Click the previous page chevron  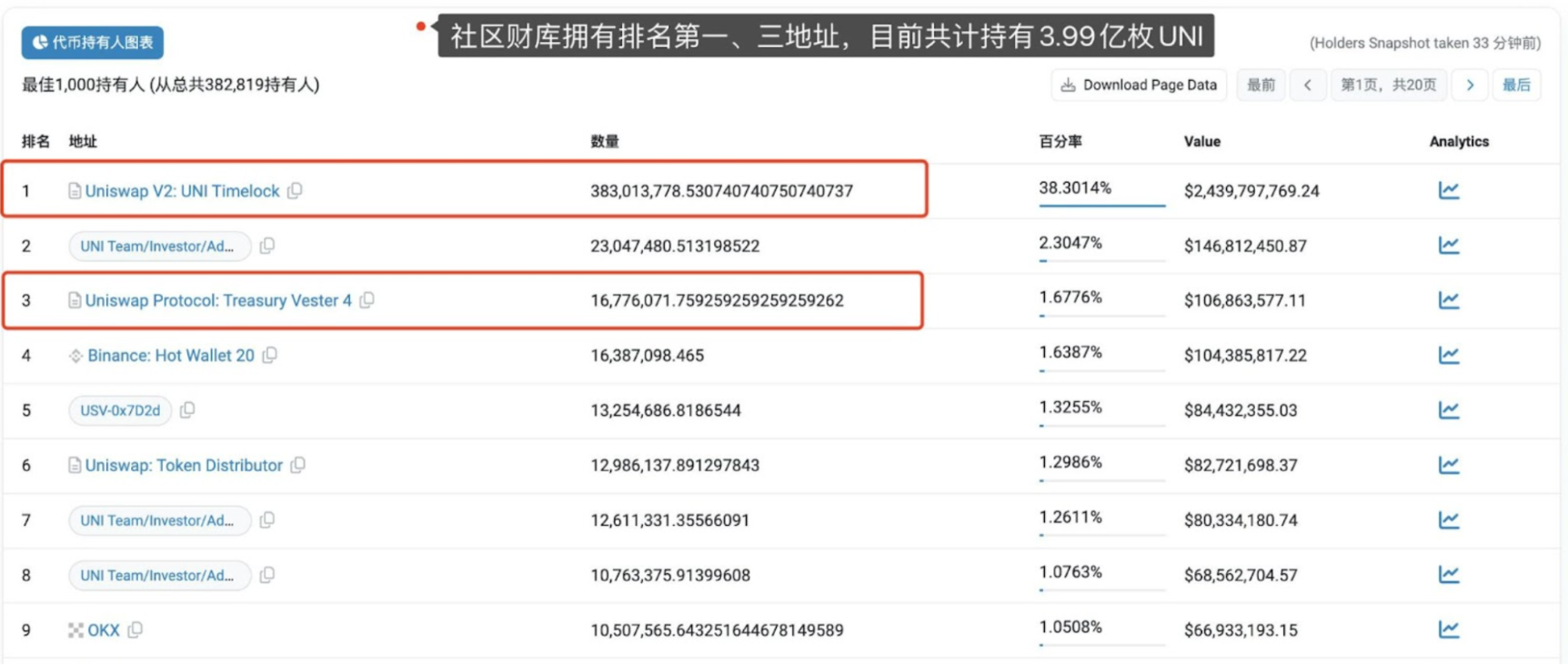(1308, 85)
